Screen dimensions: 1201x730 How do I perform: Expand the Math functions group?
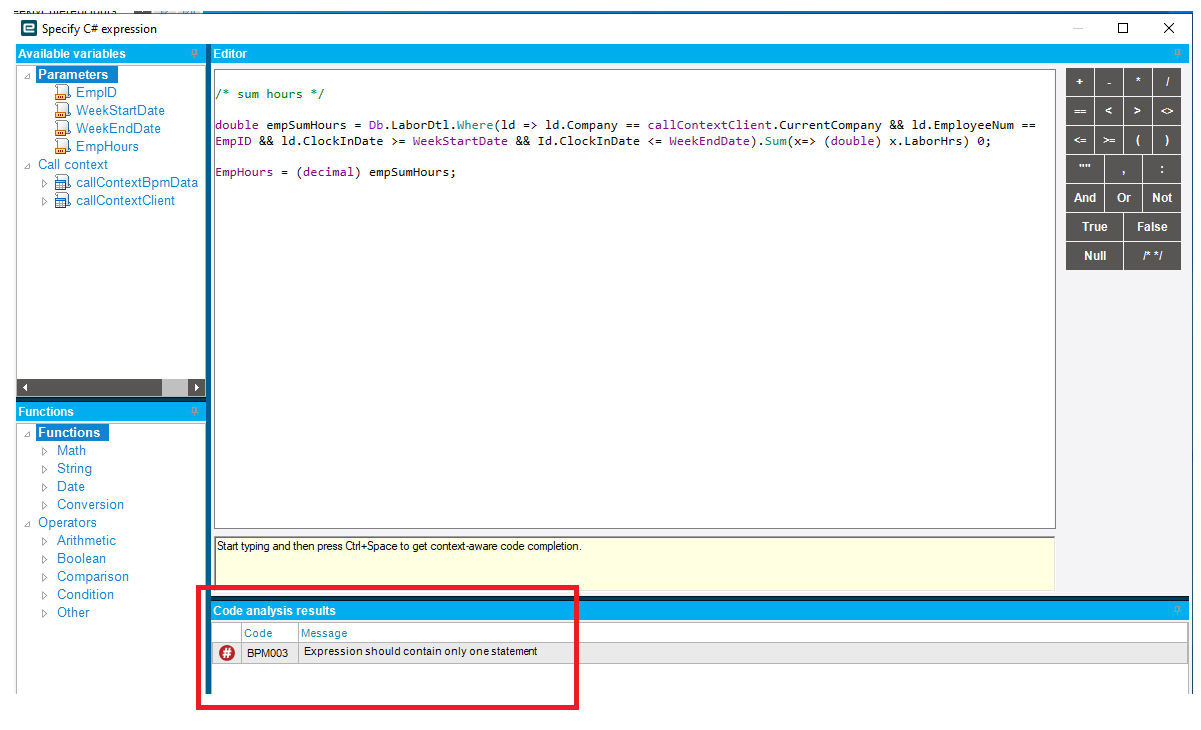pos(44,451)
